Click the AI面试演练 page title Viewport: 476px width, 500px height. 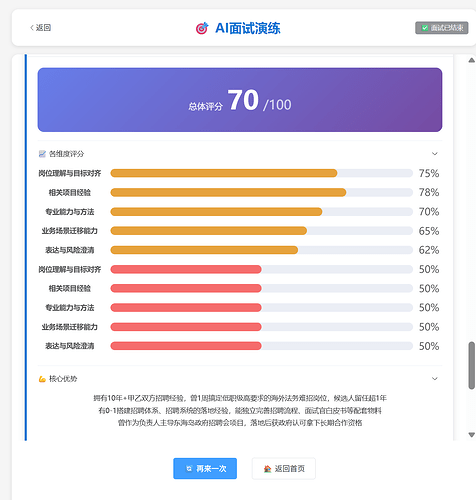(x=248, y=28)
